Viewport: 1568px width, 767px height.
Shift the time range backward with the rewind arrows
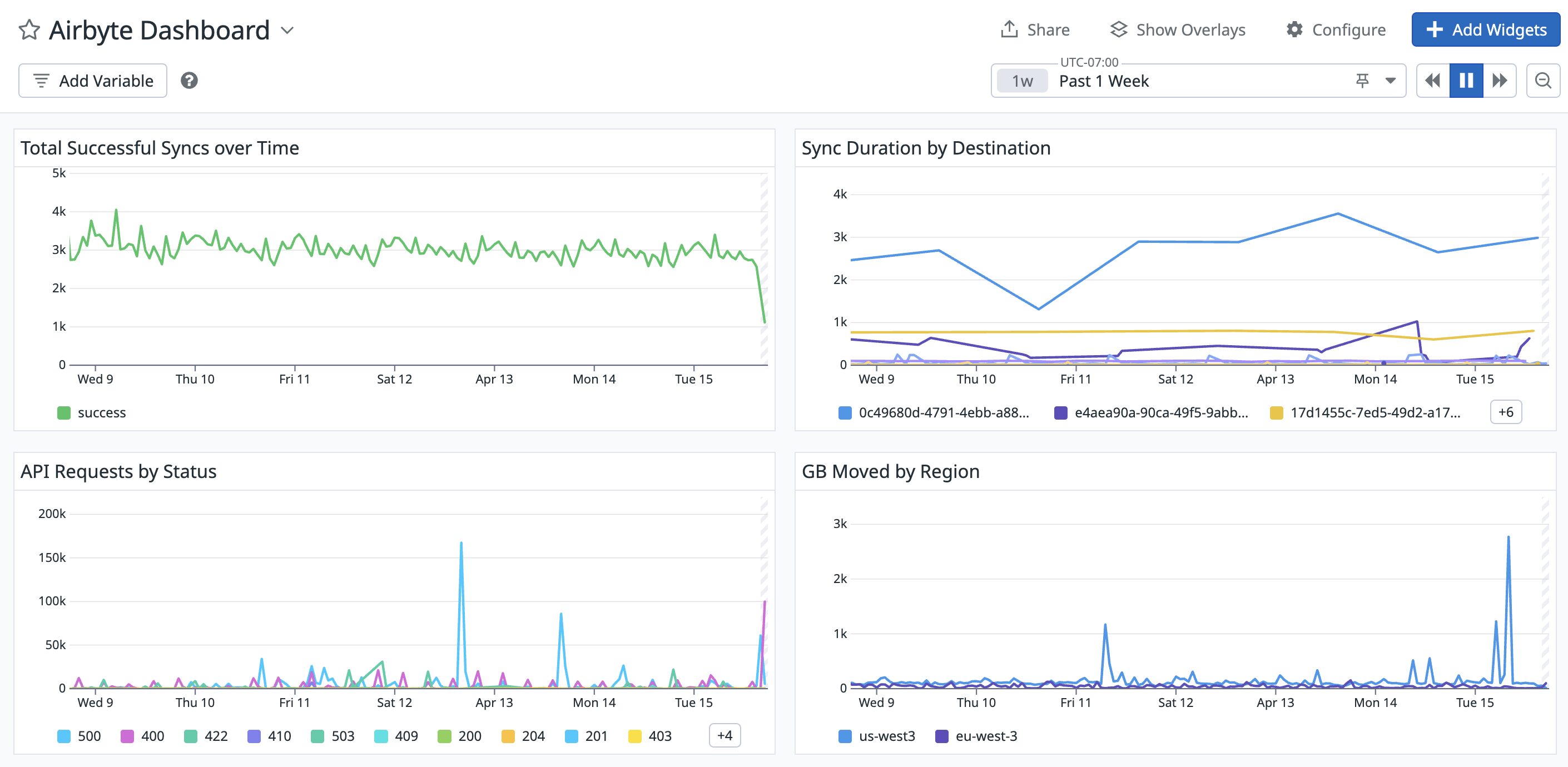point(1432,79)
